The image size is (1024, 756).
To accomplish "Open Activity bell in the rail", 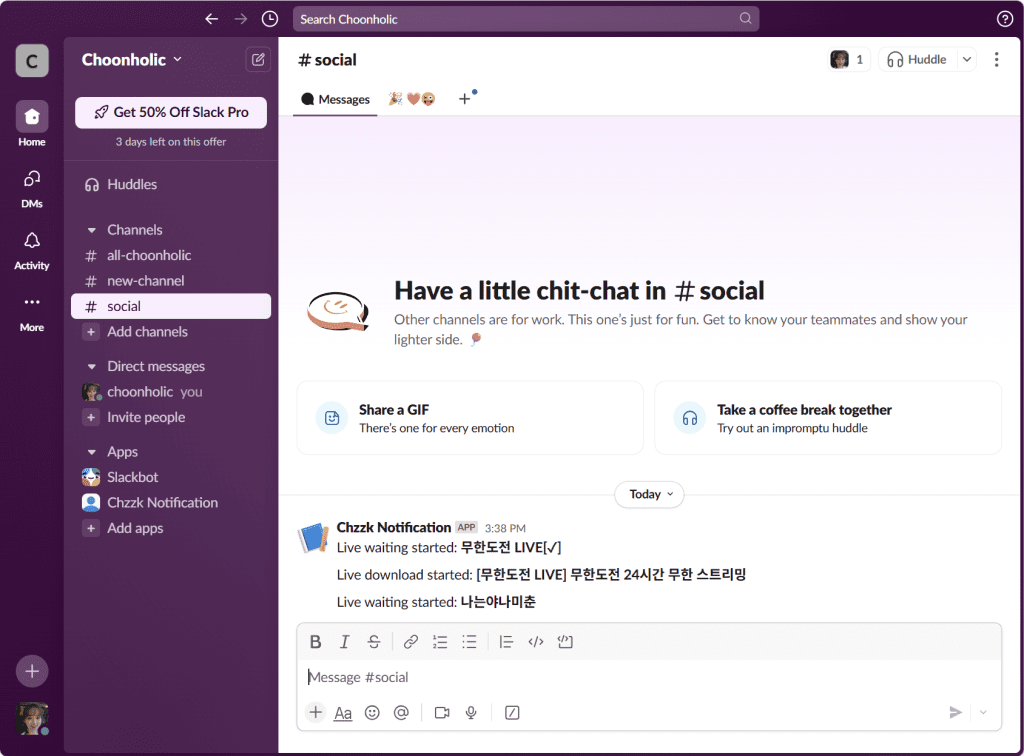I will pyautogui.click(x=32, y=251).
